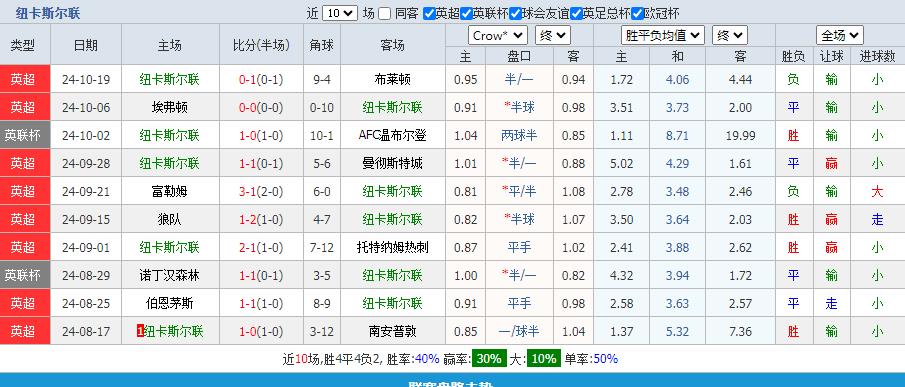The width and height of the screenshot is (905, 387).
Task: Click handicap 一/球半 in the 南安普敦 row
Action: coord(519,332)
